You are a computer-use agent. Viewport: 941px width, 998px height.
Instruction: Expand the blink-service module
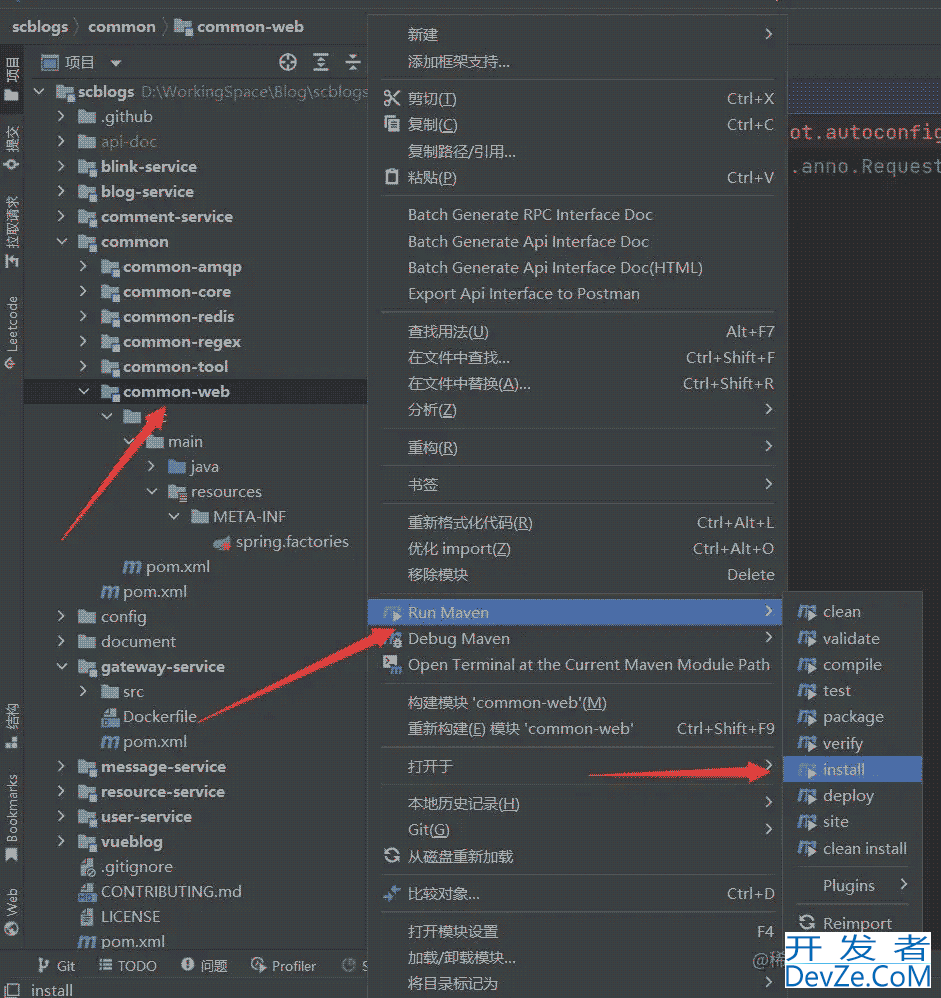coord(61,166)
